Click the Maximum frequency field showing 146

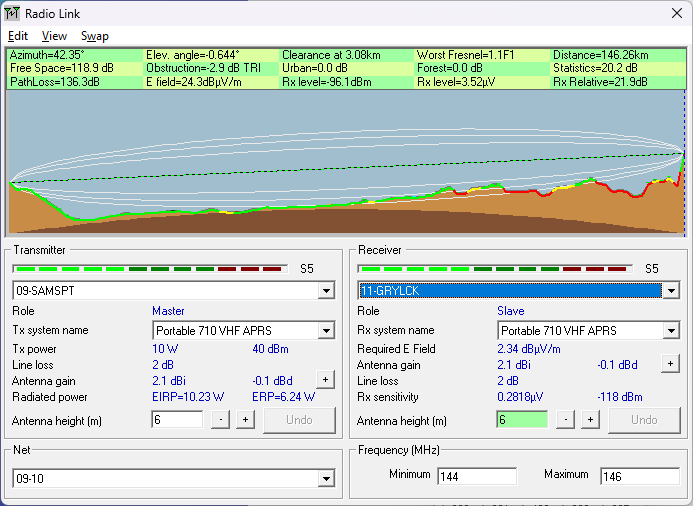[x=640, y=476]
